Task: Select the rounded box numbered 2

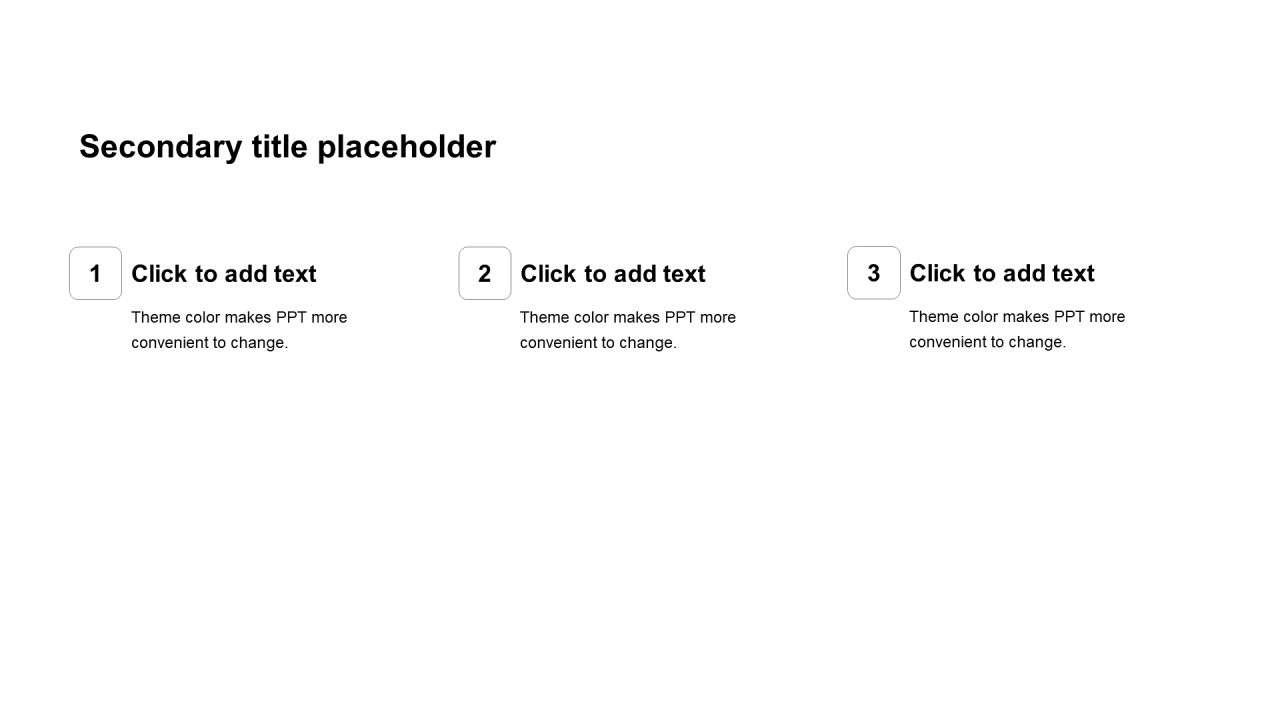Action: [x=485, y=273]
